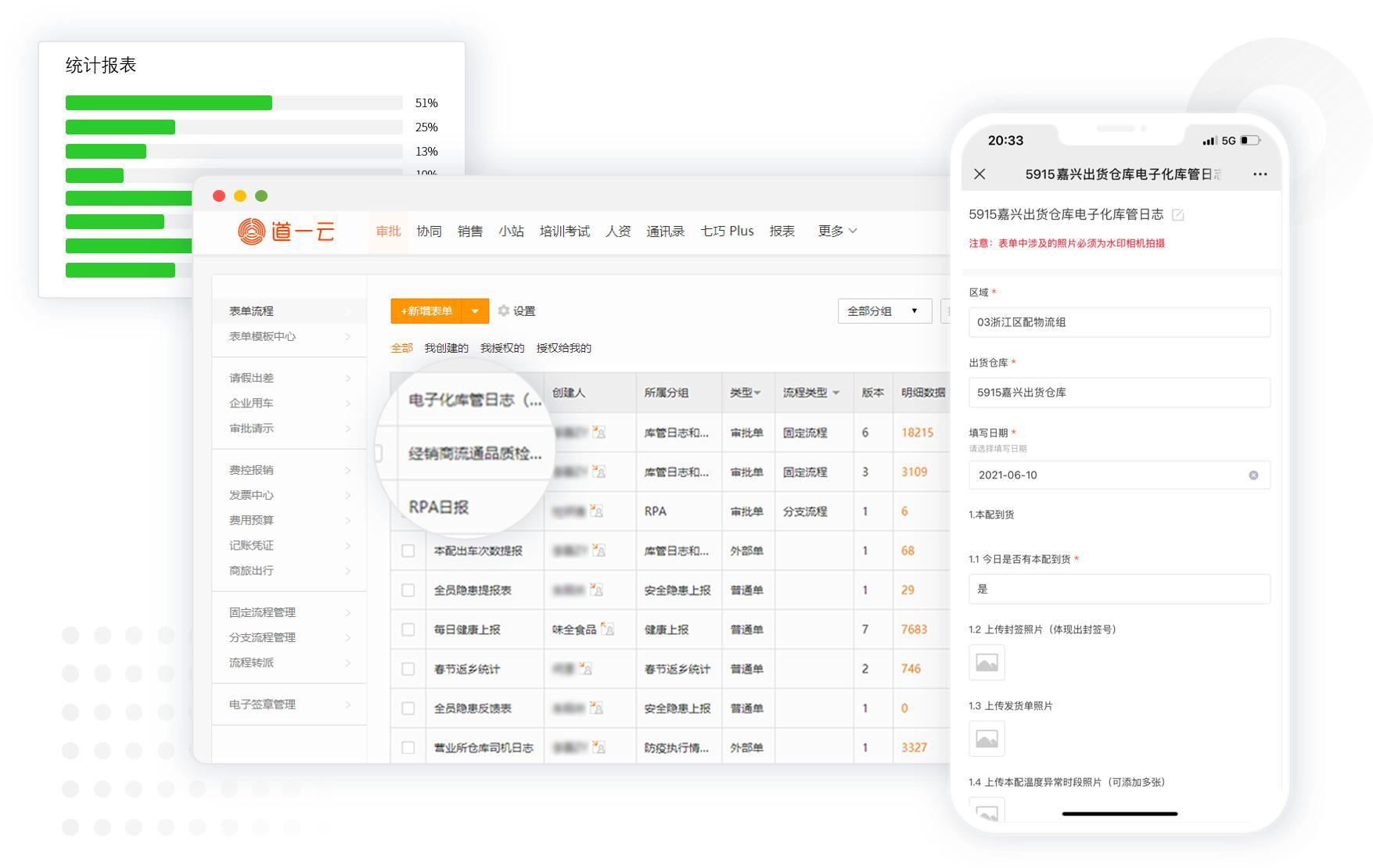Screen dimensions: 1373x868
Task: Open the 我创建的 tab
Action: tap(447, 348)
